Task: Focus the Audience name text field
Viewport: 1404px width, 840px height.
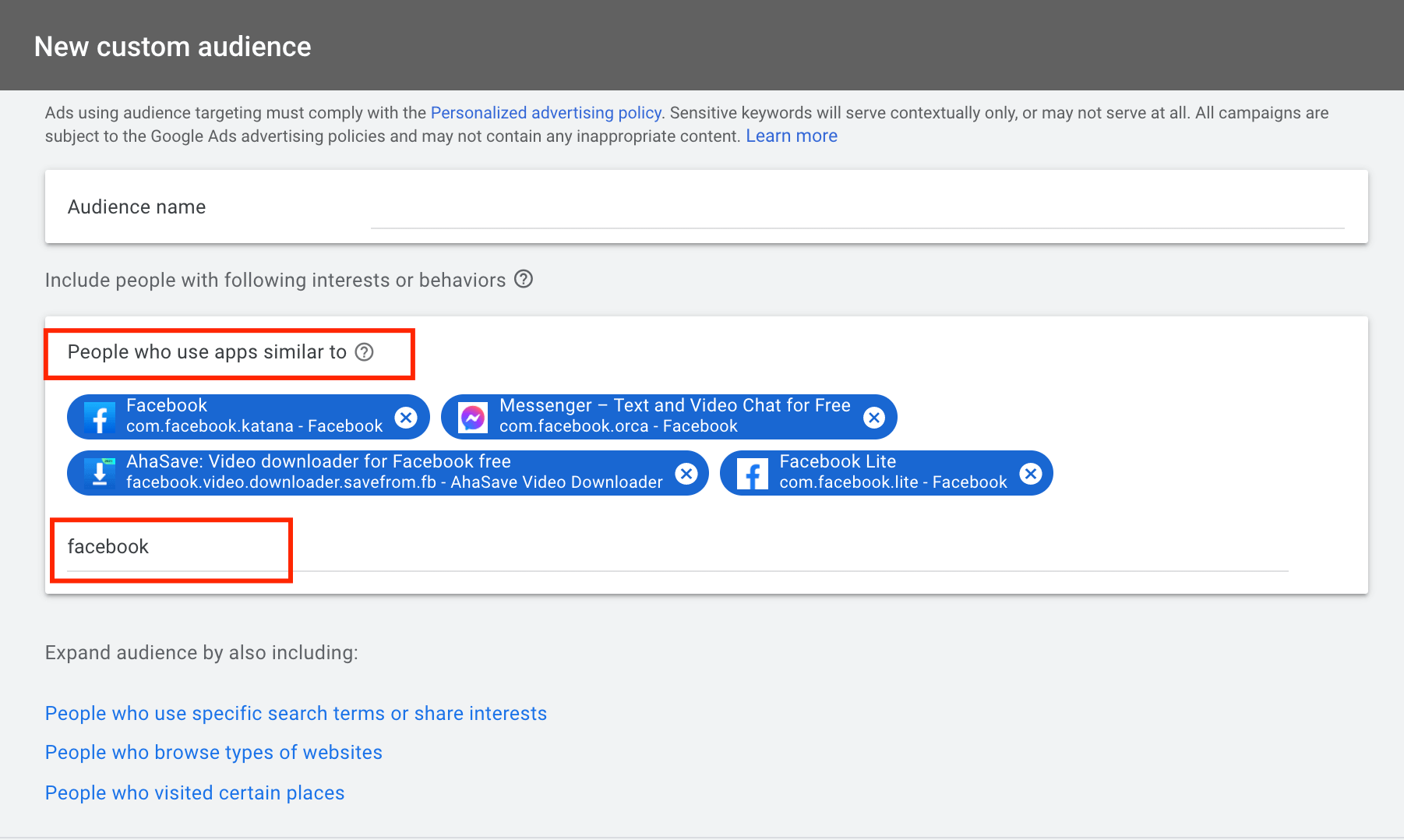Action: (857, 209)
